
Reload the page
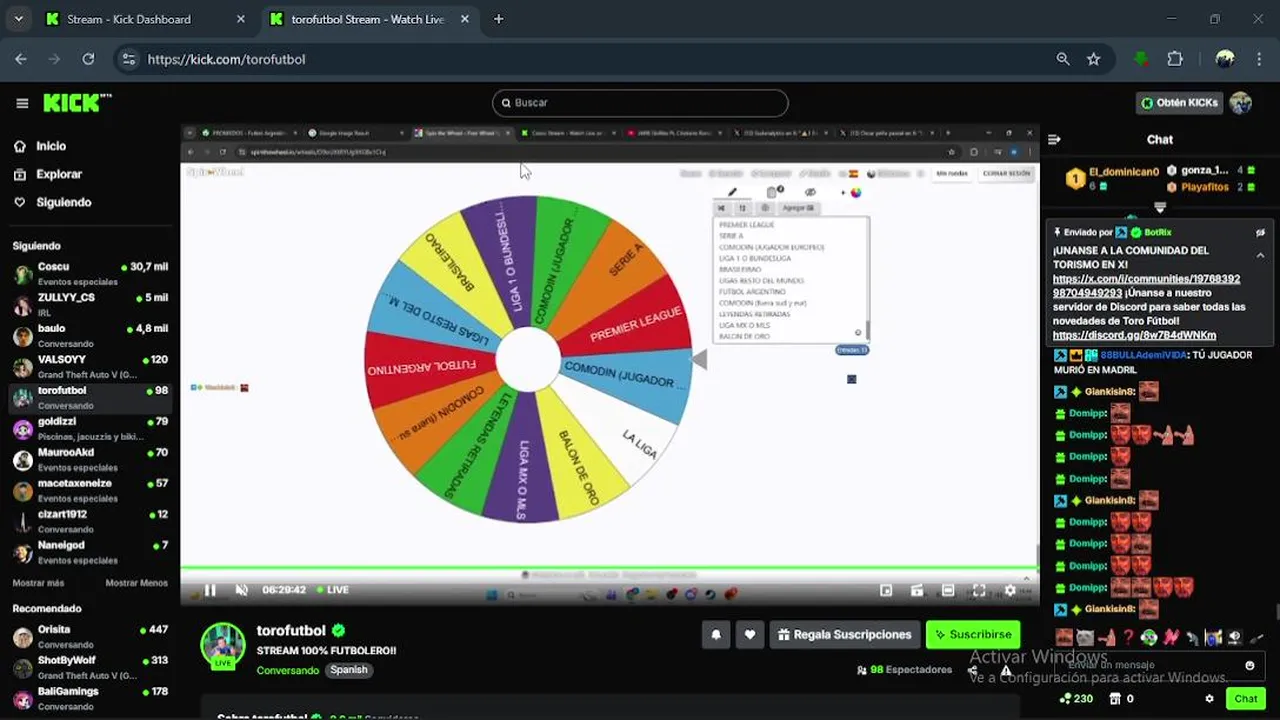point(88,59)
